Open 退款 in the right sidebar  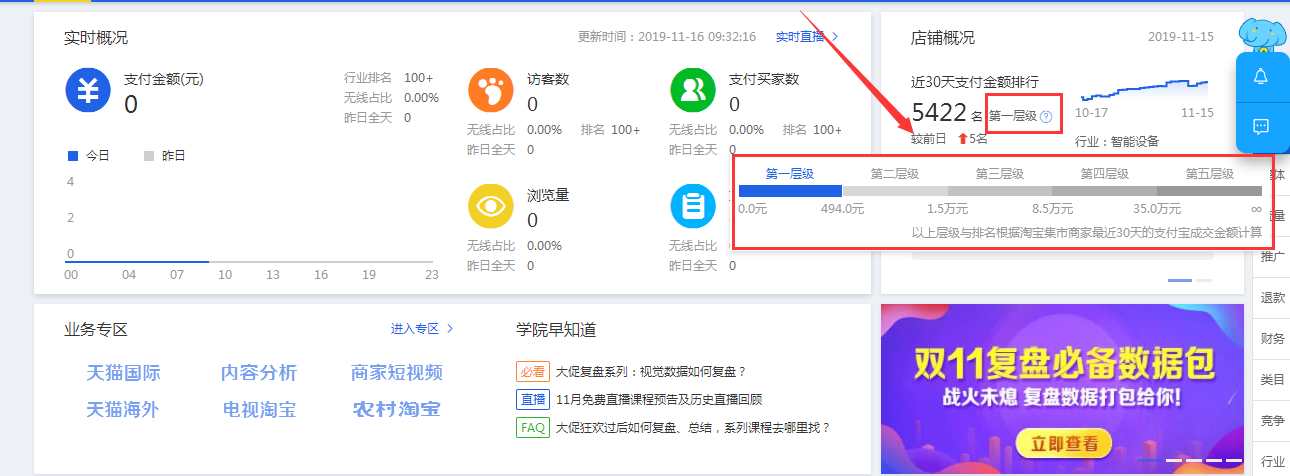1272,298
